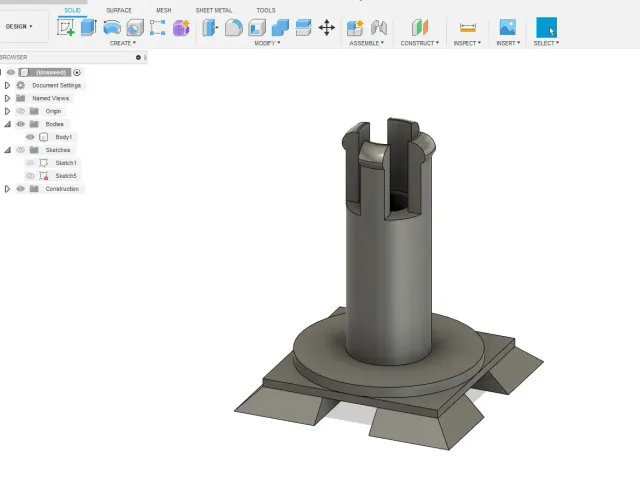Screen dimensions: 640x480
Task: Open the INSERT dropdown menu
Action: pos(508,43)
